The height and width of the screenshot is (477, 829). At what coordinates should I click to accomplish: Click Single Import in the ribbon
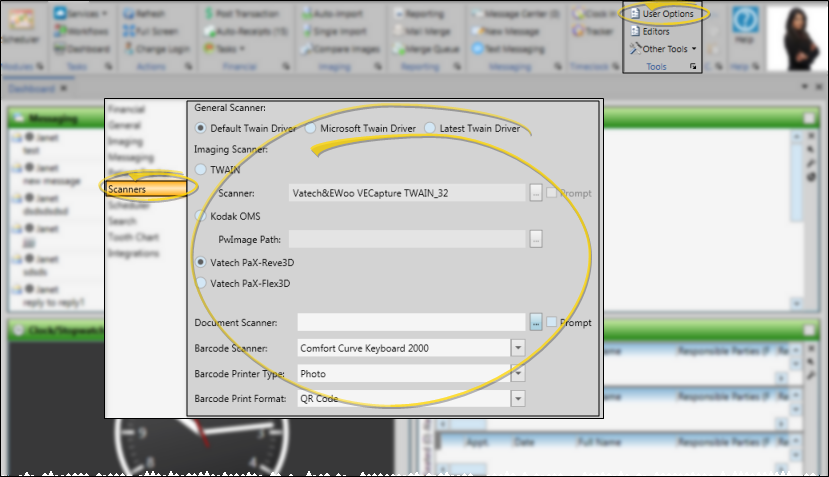[x=334, y=31]
